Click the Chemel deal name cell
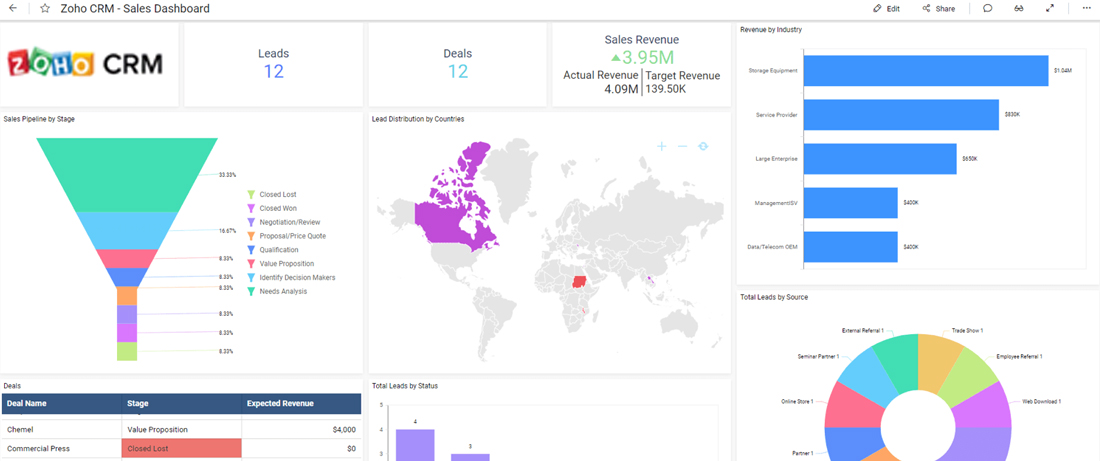 pos(62,429)
